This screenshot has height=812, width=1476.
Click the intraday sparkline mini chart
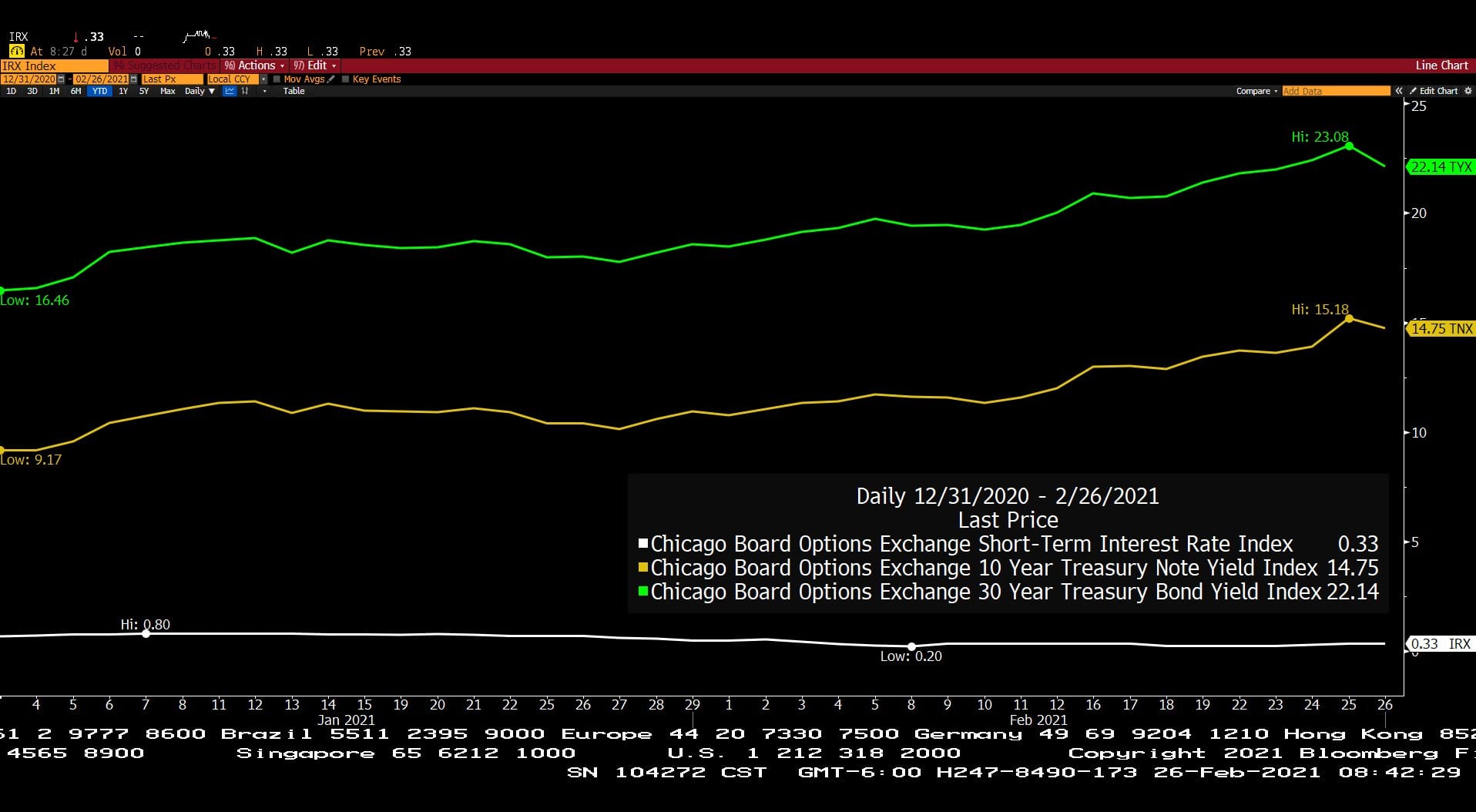click(x=200, y=35)
